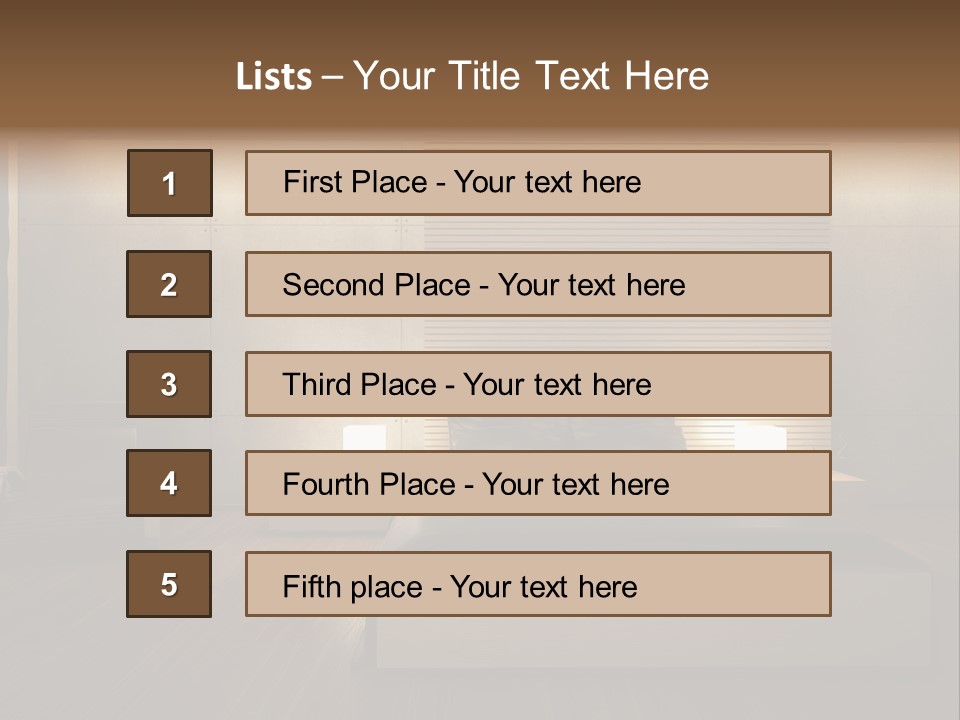Click the number 5 square

168,584
